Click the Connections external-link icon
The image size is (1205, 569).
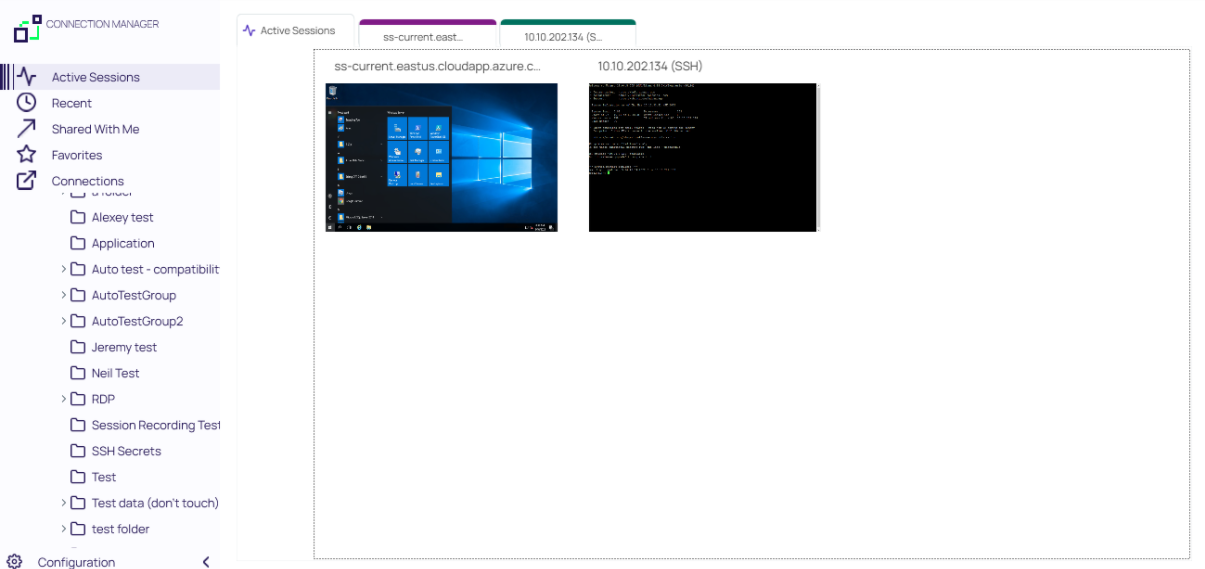tap(27, 181)
